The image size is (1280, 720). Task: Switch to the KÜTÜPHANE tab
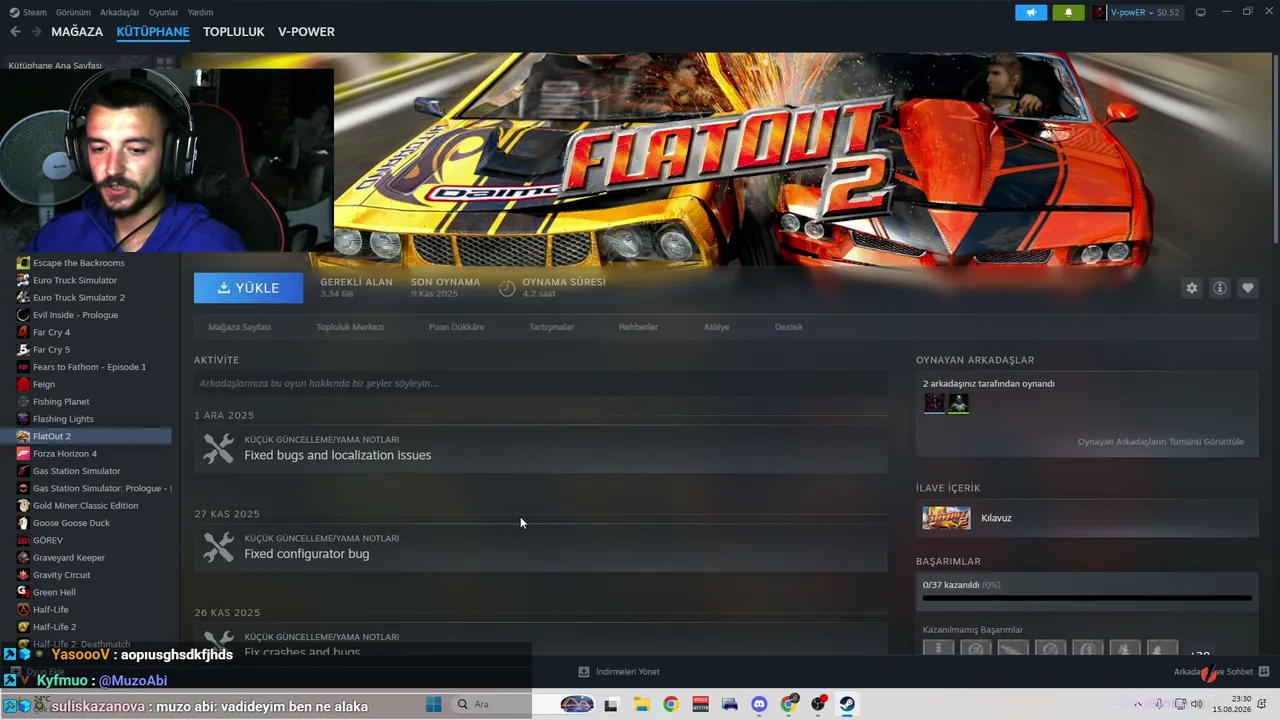[153, 32]
